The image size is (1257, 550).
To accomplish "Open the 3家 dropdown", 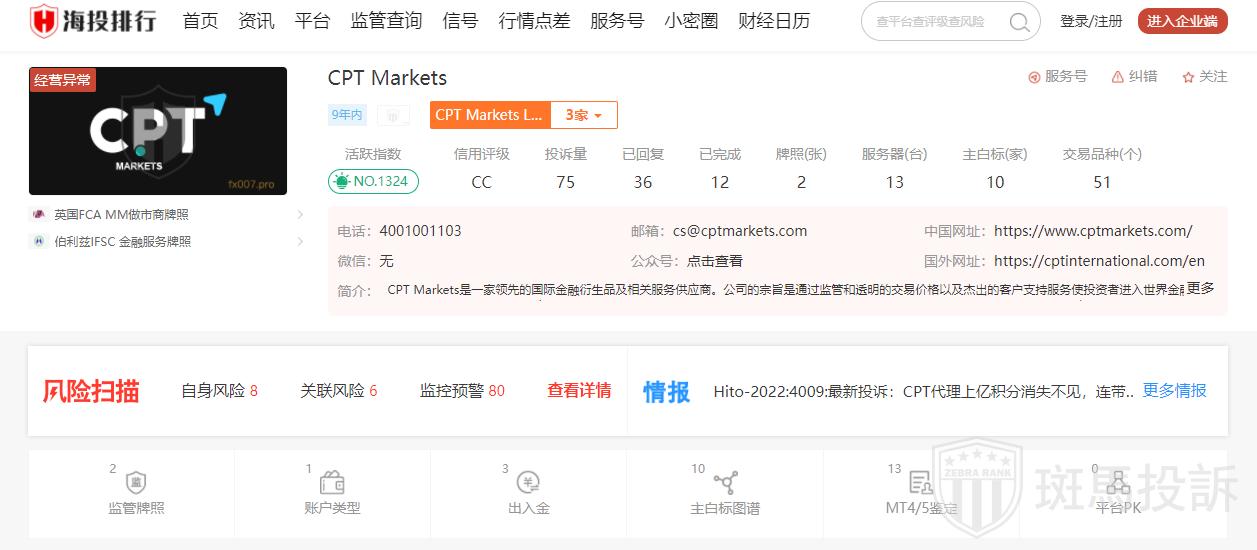I will tap(584, 115).
